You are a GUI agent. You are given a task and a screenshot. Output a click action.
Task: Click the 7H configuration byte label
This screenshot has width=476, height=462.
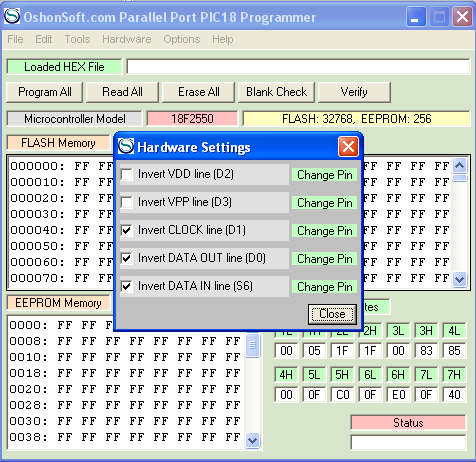454,375
